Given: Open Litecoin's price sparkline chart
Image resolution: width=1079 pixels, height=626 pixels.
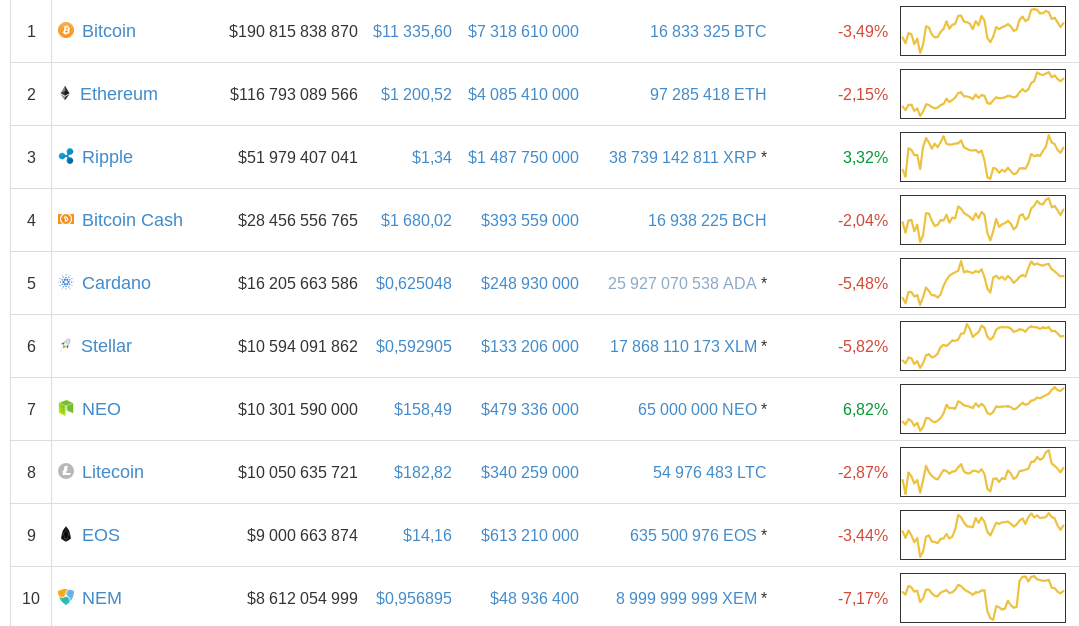Looking at the screenshot, I should (x=983, y=472).
